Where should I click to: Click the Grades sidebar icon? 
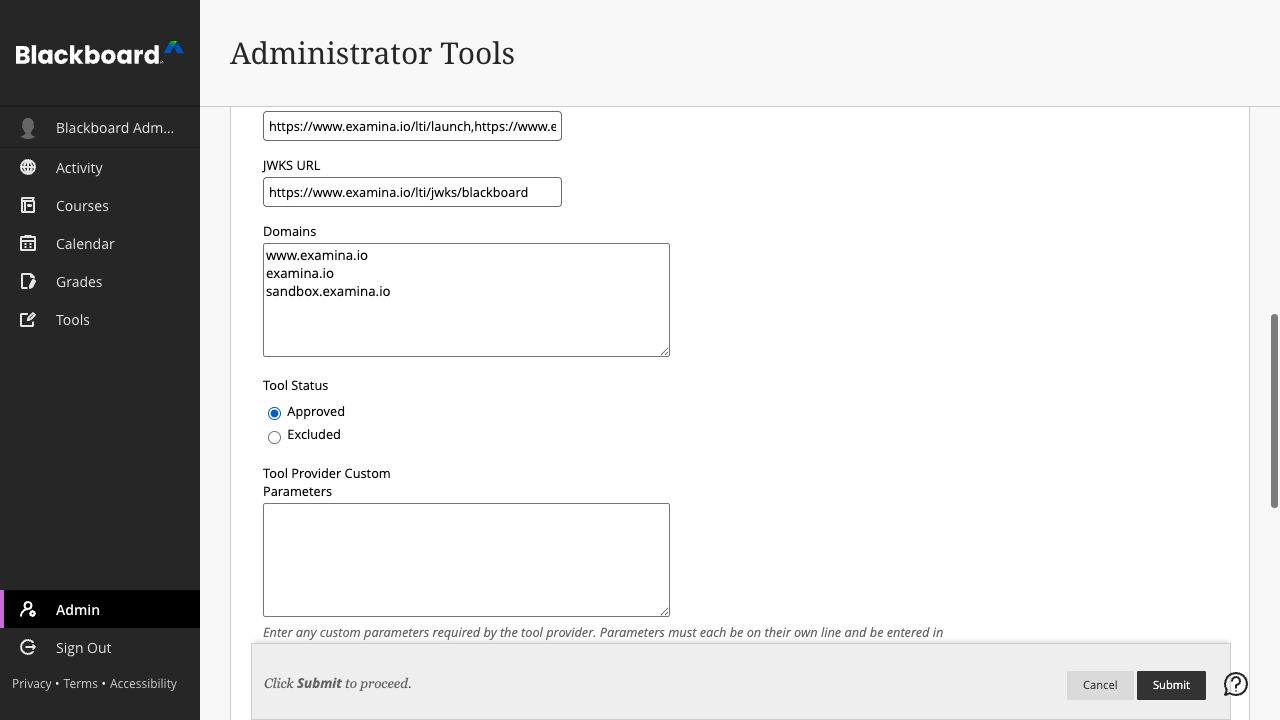click(28, 281)
